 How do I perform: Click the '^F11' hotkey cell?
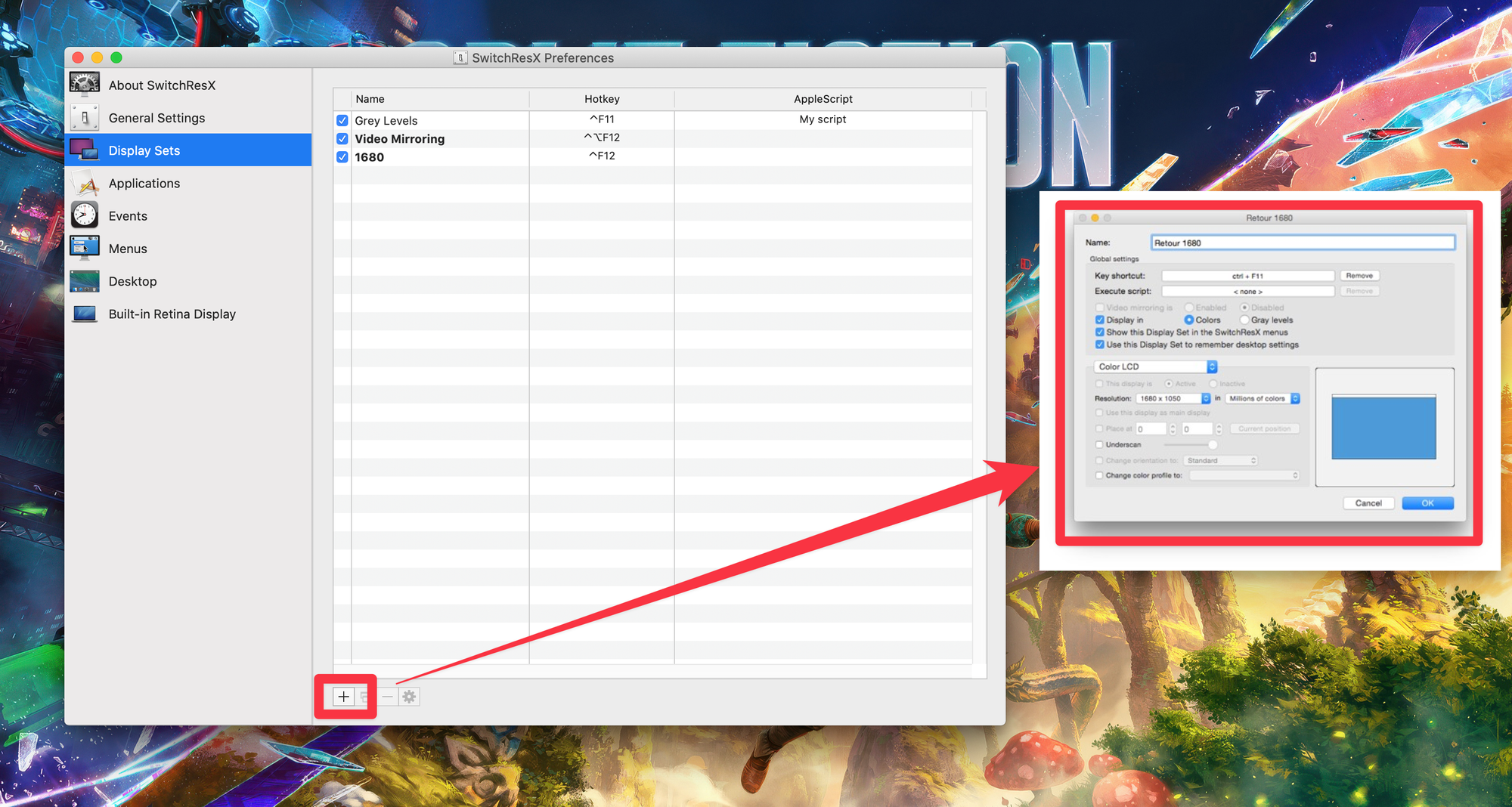[602, 119]
